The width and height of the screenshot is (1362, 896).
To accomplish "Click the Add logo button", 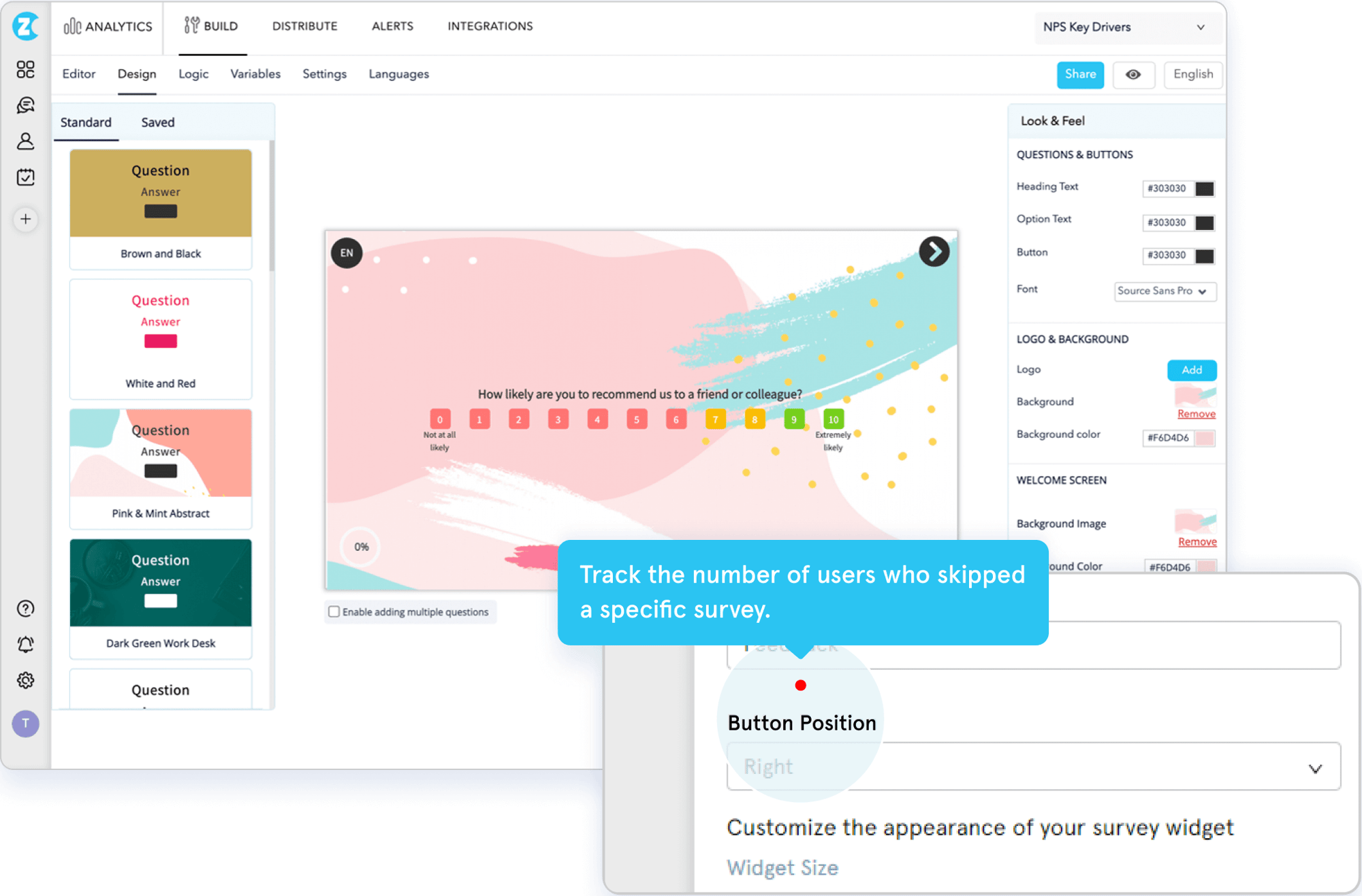I will coord(1191,370).
